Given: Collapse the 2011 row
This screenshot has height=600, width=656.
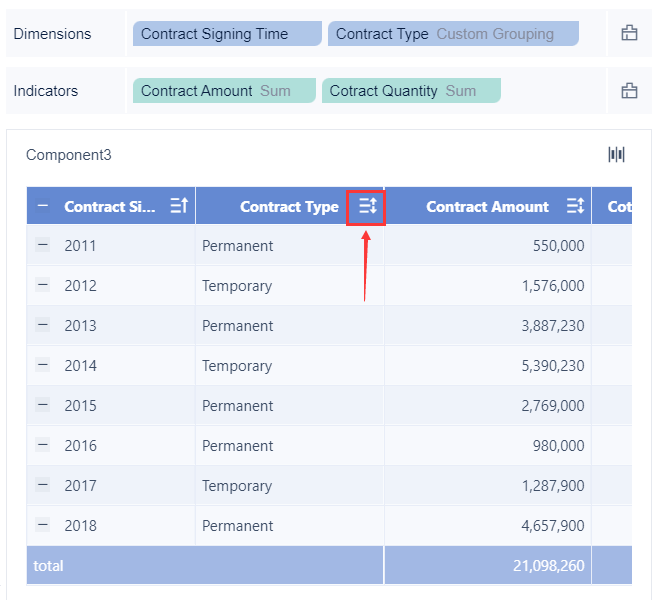Looking at the screenshot, I should (x=42, y=245).
